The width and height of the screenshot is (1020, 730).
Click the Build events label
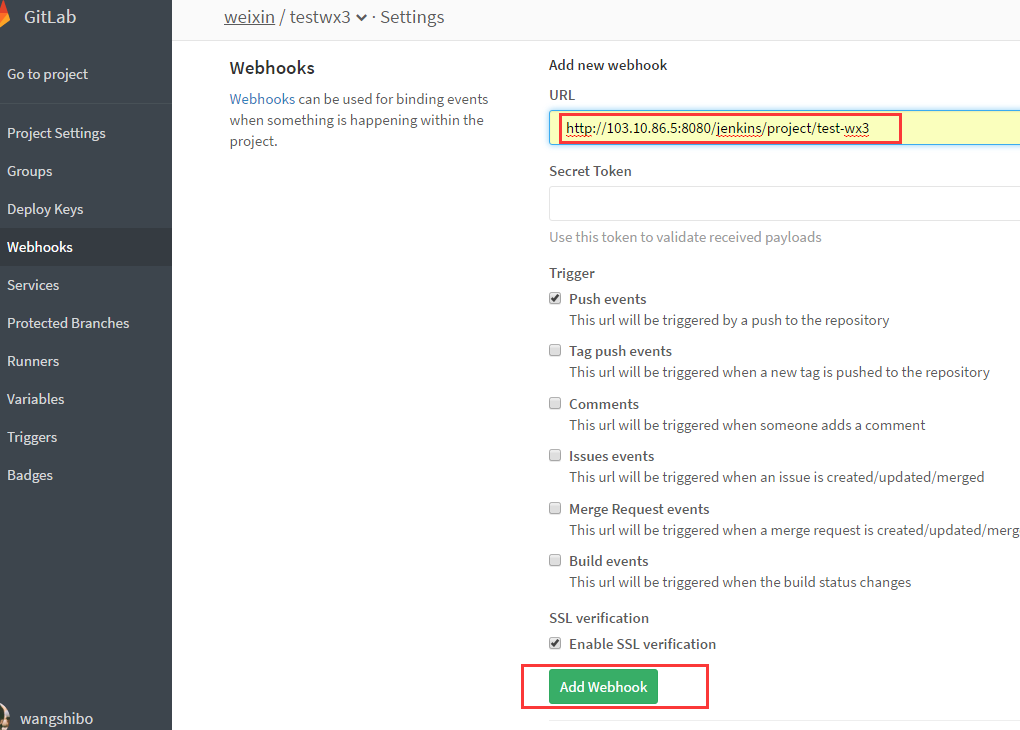coord(608,561)
